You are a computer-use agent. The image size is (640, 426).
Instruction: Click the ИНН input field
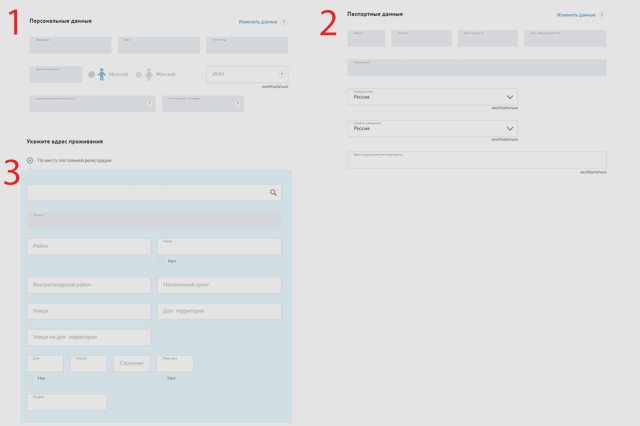247,74
